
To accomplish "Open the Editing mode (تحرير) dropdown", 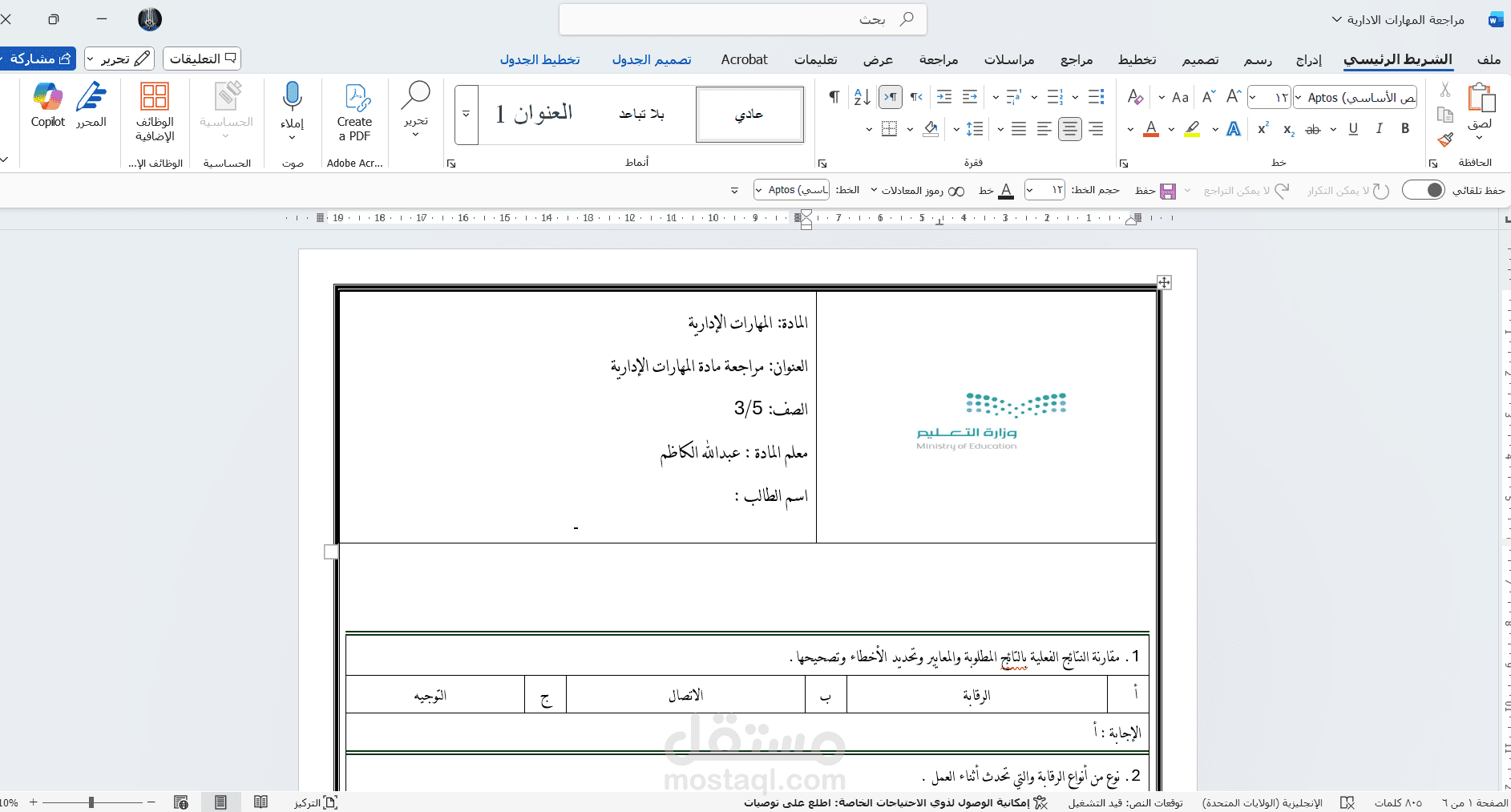I will click(119, 59).
